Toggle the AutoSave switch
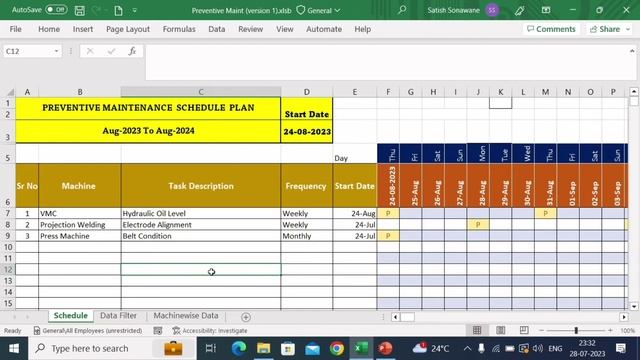640x360 pixels. point(56,10)
